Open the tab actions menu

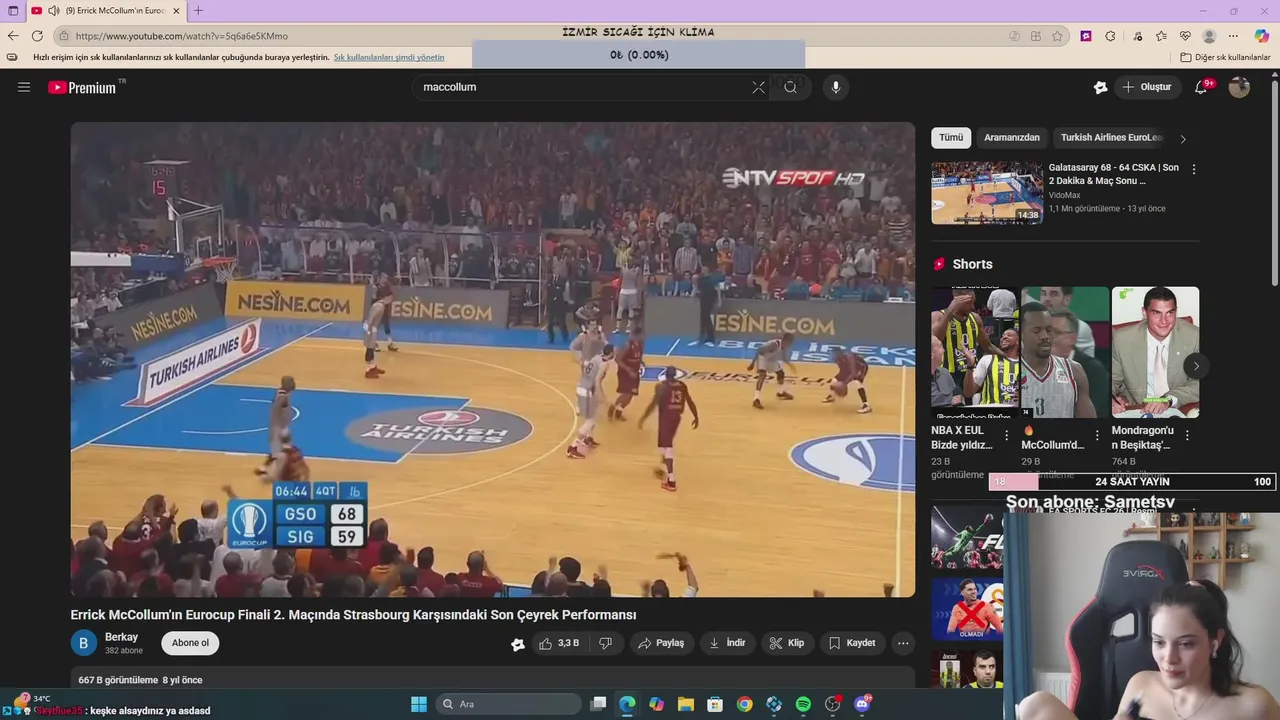[13, 11]
